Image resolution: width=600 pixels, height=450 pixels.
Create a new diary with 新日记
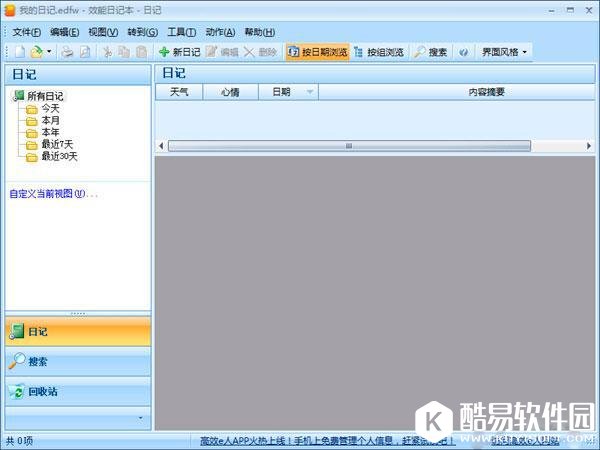tap(179, 52)
